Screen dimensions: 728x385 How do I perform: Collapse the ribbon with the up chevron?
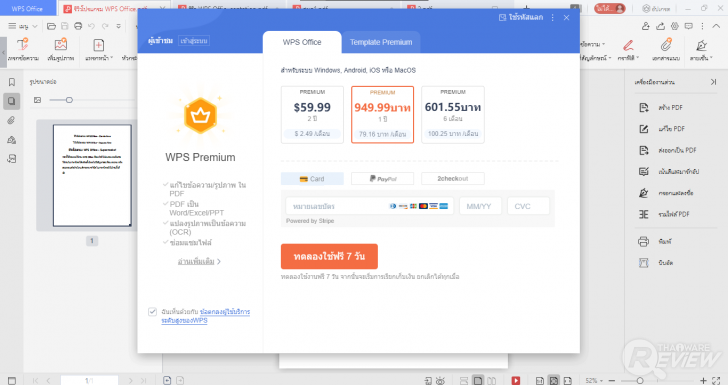(x=716, y=26)
